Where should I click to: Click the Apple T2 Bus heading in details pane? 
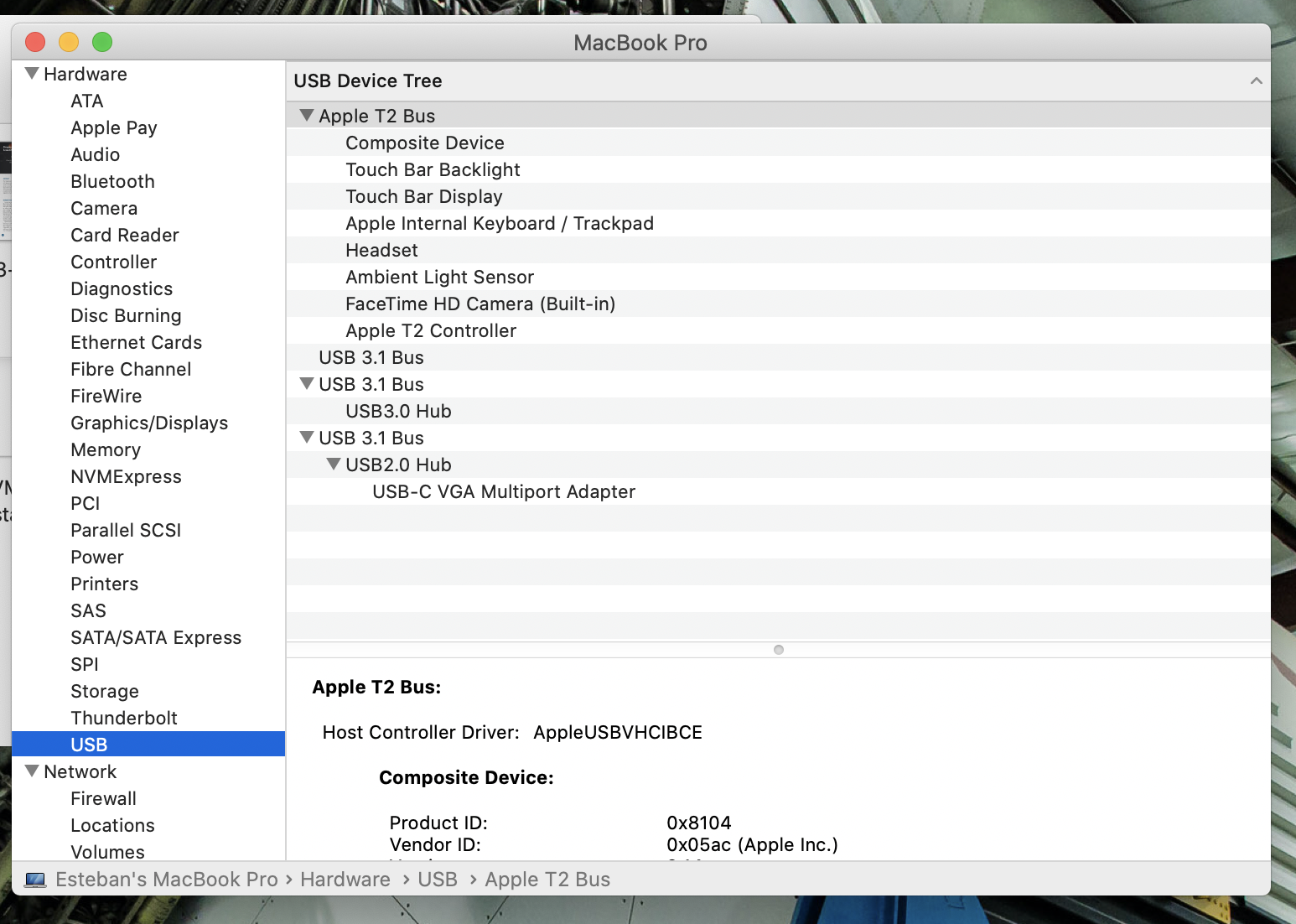click(x=376, y=687)
